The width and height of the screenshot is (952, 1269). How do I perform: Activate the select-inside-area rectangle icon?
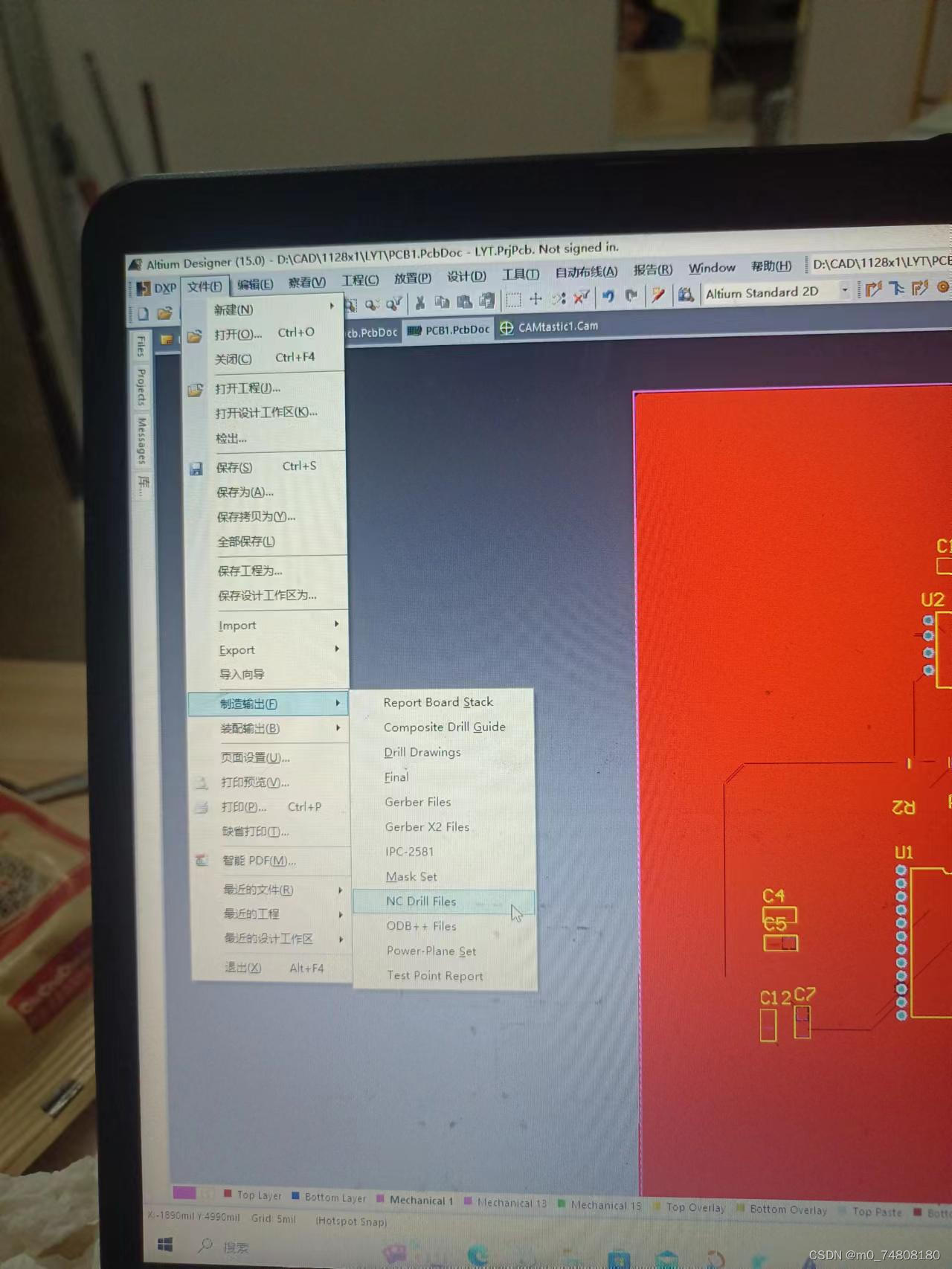pos(513,300)
